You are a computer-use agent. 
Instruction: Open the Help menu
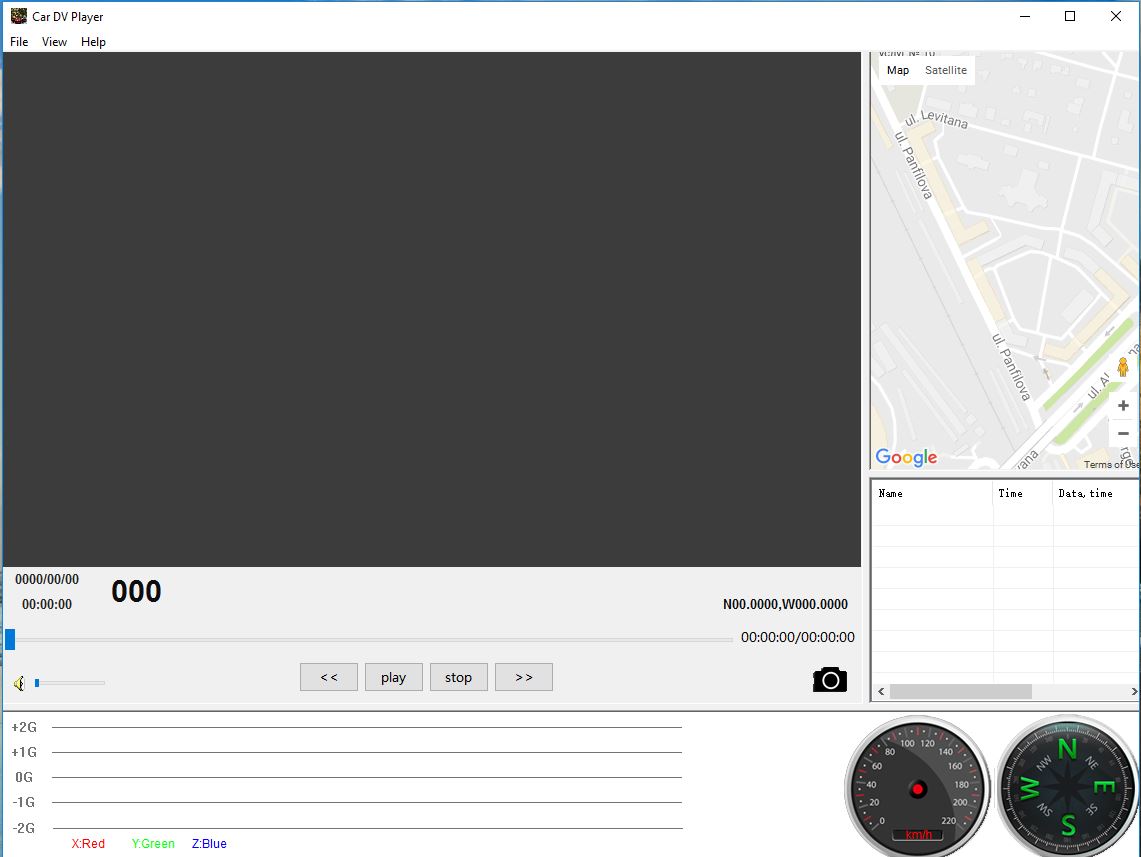(93, 42)
